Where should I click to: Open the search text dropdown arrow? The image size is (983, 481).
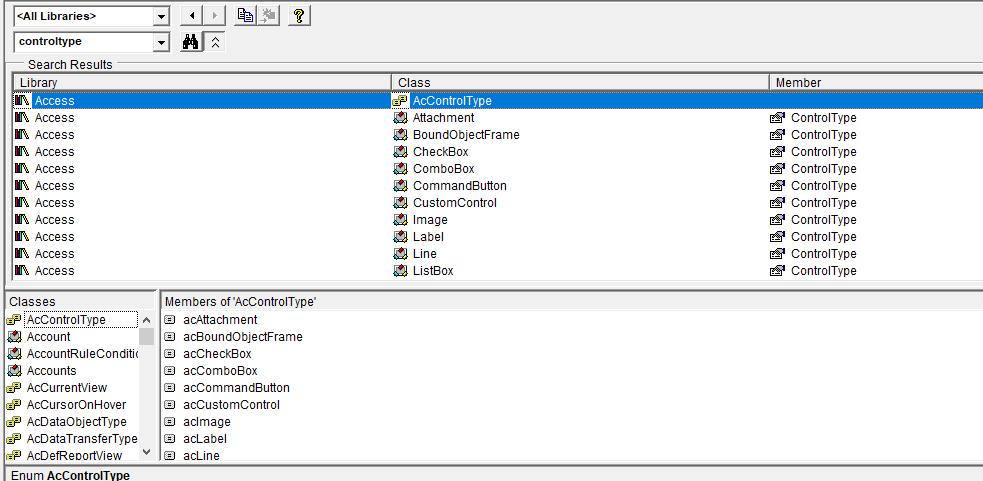(x=162, y=43)
